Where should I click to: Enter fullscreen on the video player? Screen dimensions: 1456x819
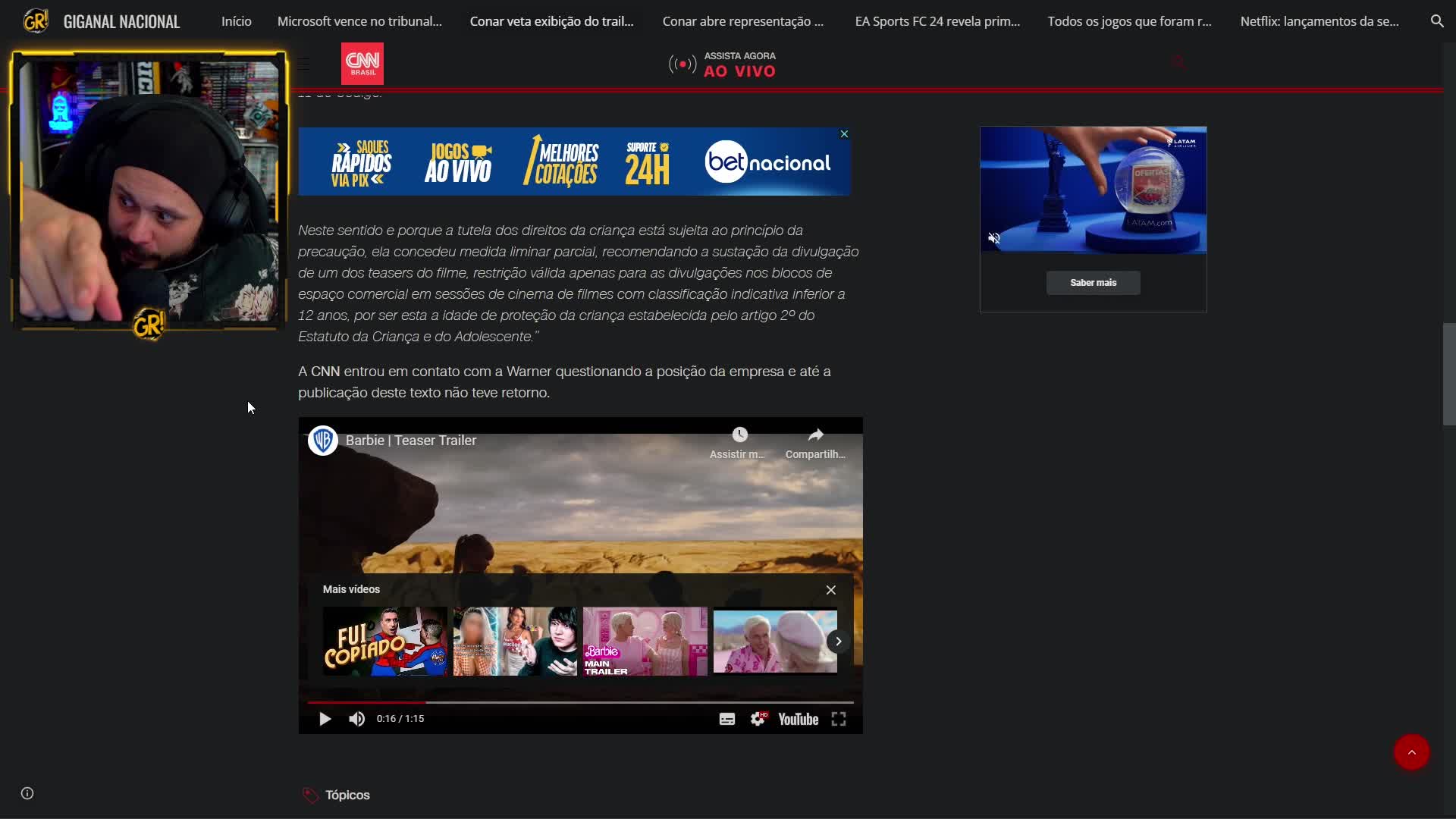(x=838, y=719)
